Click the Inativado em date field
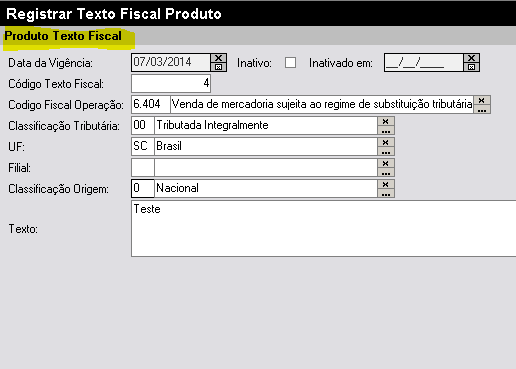 (x=424, y=62)
